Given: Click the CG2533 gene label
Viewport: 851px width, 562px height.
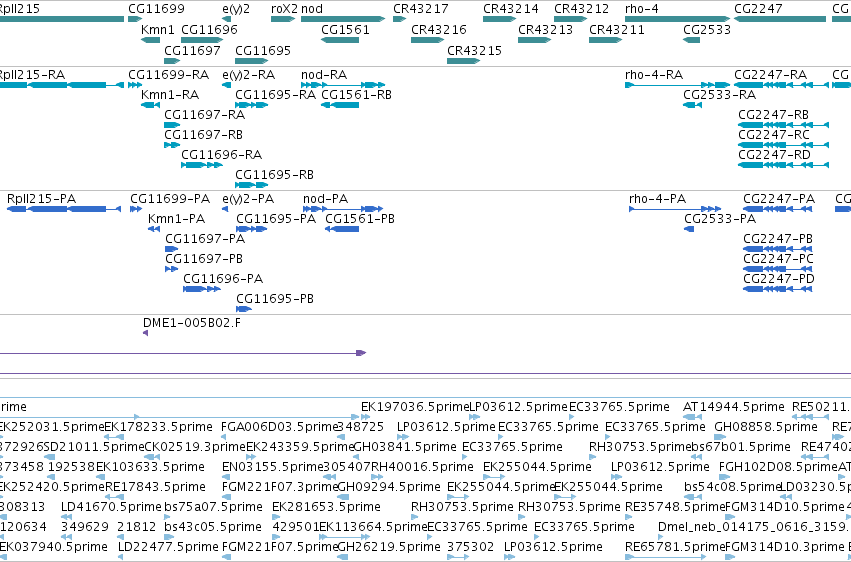Looking at the screenshot, I should 707,29.
